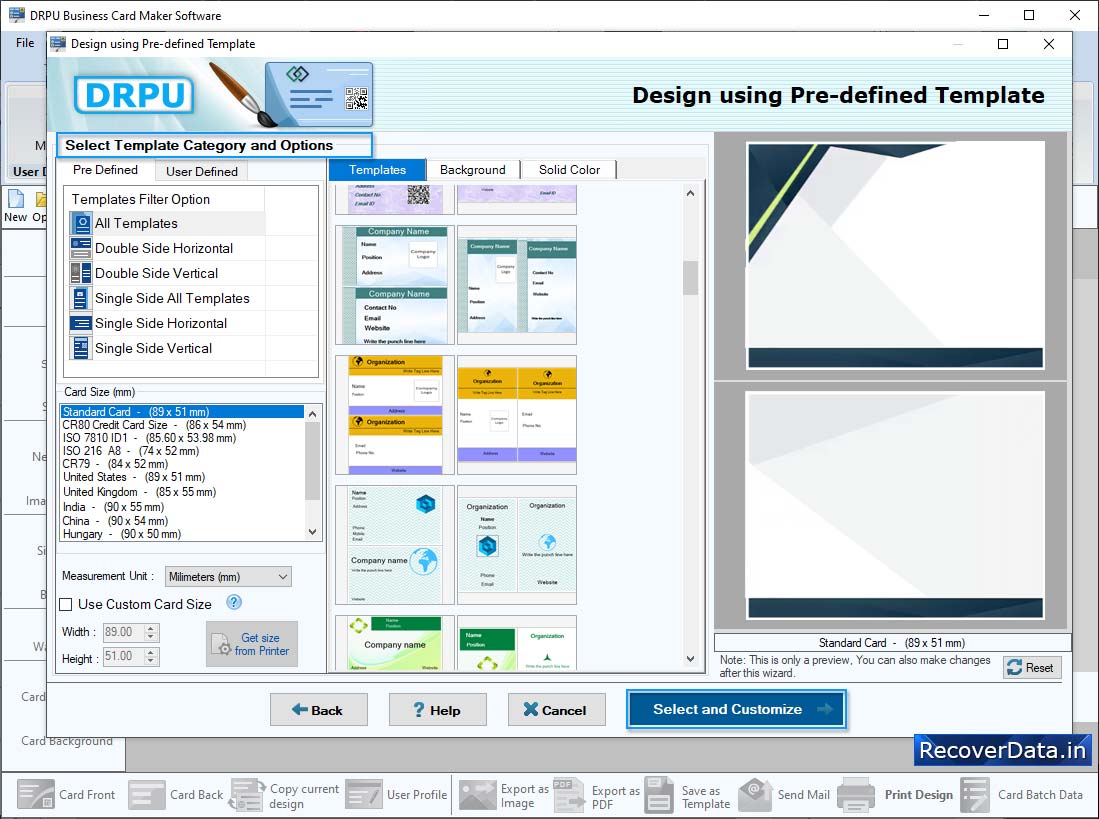
Task: Click the Double Side Vertical icon
Action: coord(81,273)
